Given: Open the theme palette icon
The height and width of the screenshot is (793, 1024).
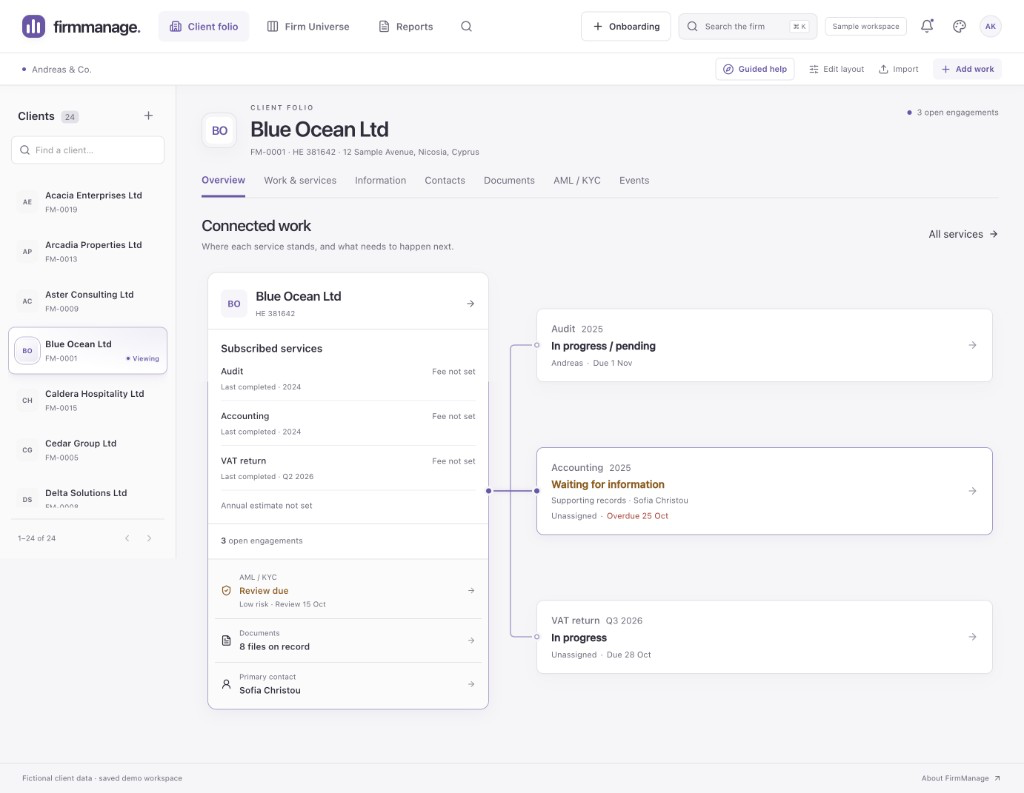Looking at the screenshot, I should [x=959, y=27].
